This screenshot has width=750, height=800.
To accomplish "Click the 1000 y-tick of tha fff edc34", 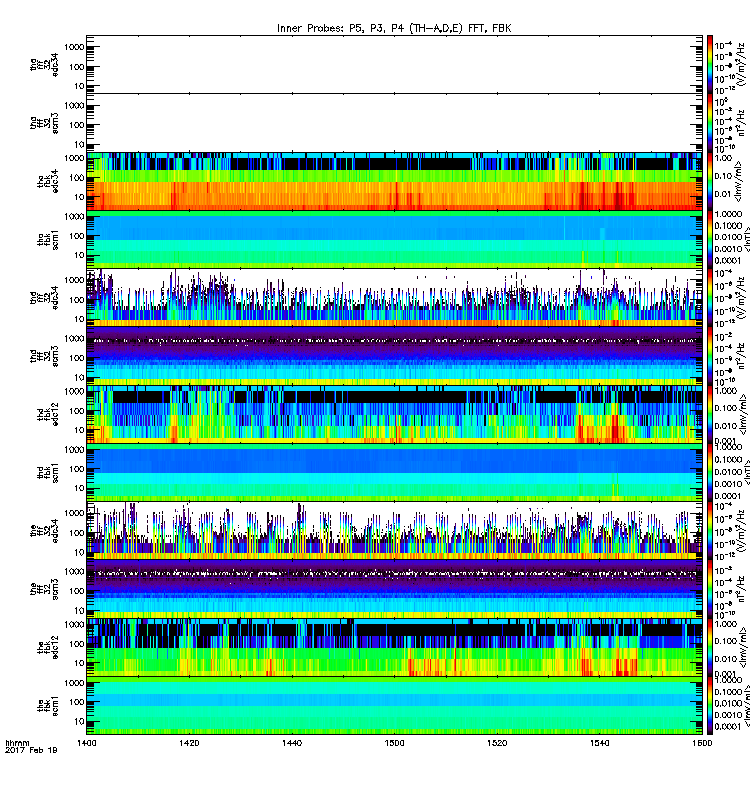I will [74, 47].
